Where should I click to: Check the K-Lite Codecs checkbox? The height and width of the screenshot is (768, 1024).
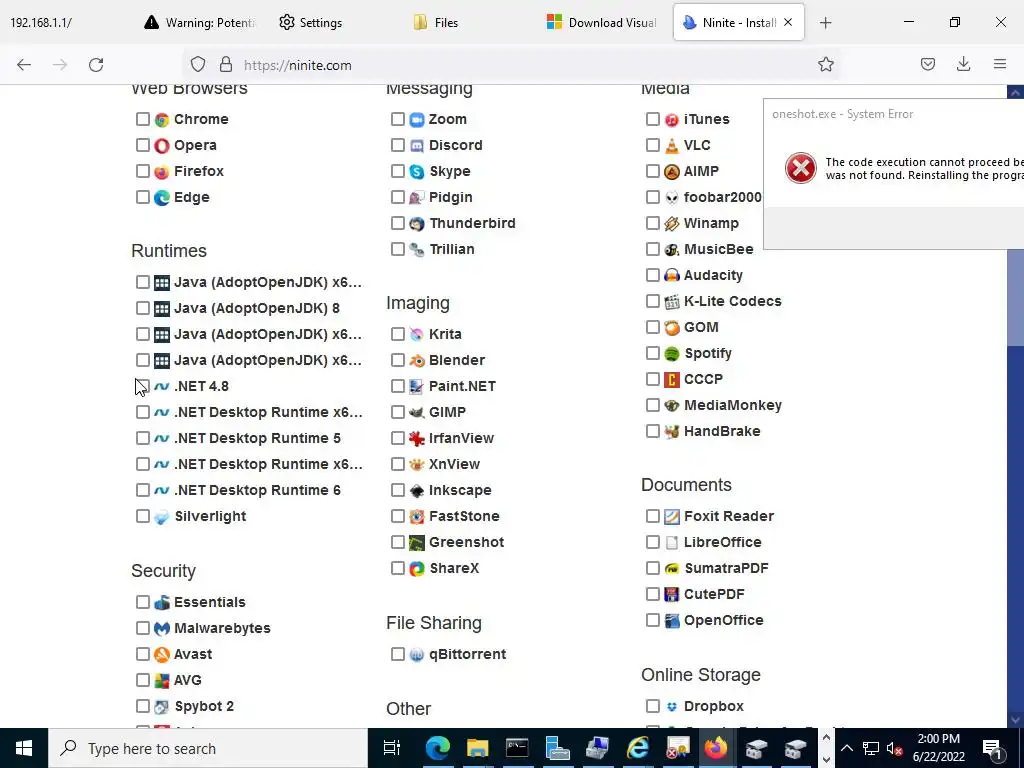[x=652, y=301]
